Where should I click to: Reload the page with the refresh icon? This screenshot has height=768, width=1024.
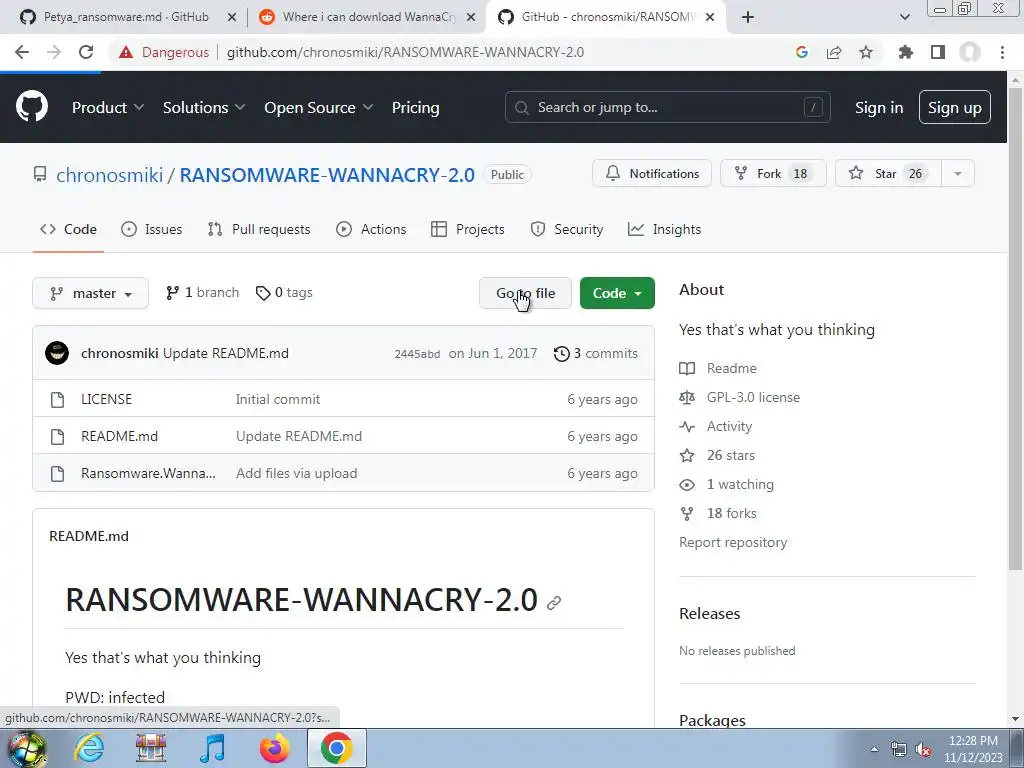[86, 52]
